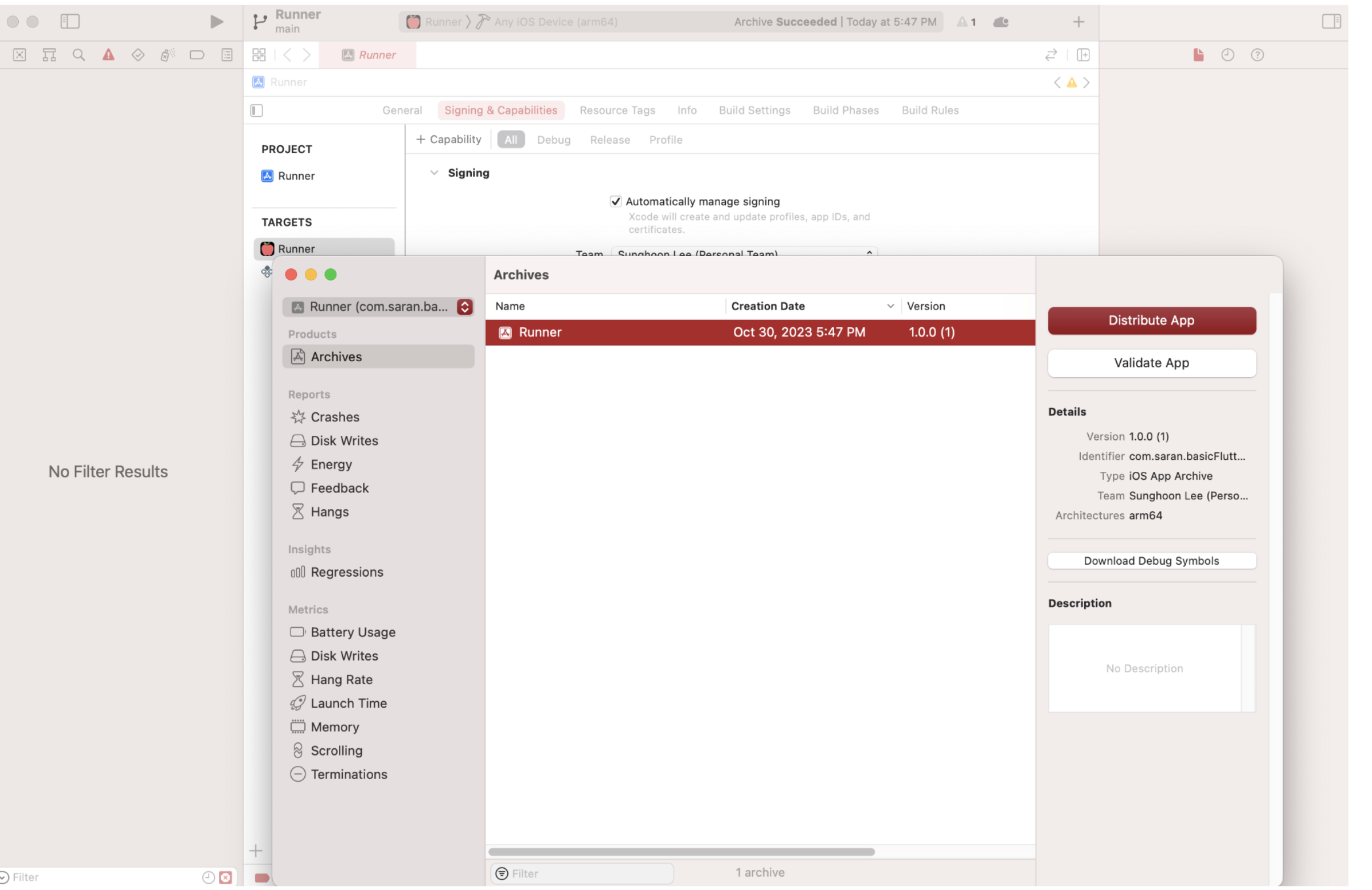Screen dimensions: 1372x890
Task: Click the Run play button
Action: [216, 22]
